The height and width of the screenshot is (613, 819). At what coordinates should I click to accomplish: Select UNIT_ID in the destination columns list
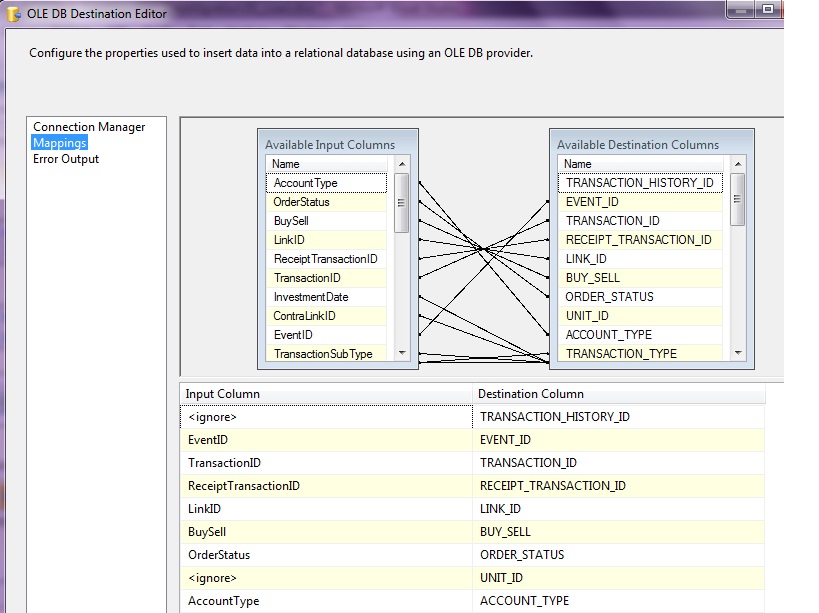tap(587, 316)
